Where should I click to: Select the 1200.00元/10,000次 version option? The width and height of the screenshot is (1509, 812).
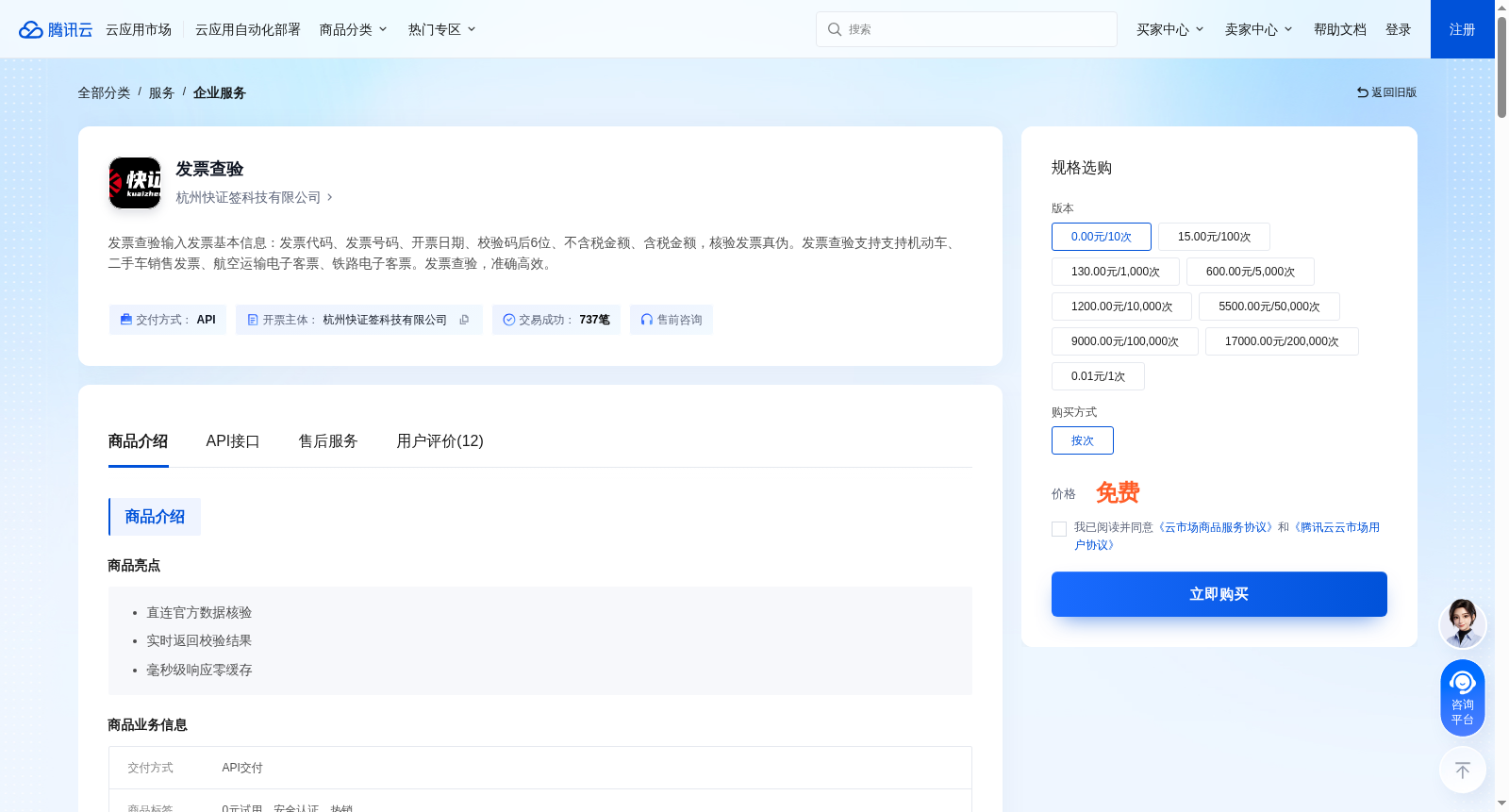[x=1122, y=307]
